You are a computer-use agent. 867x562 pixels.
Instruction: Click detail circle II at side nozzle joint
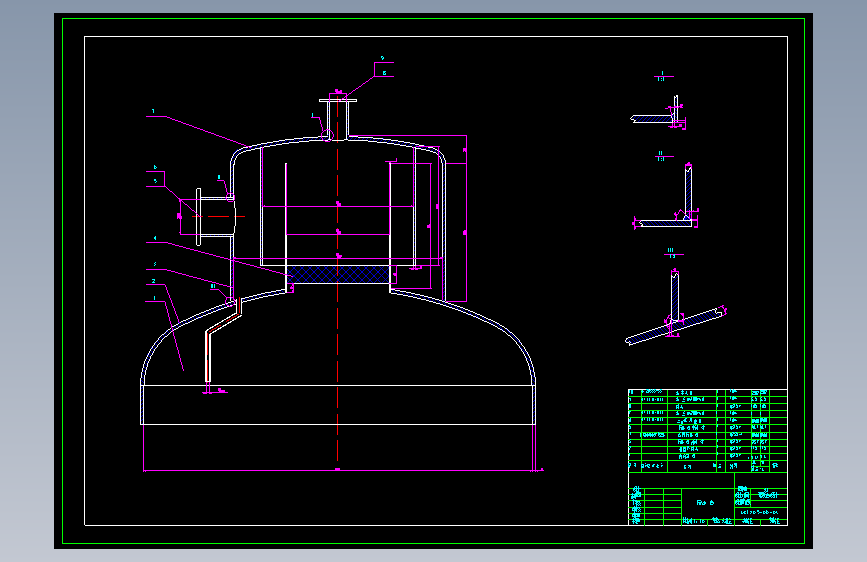click(x=231, y=197)
